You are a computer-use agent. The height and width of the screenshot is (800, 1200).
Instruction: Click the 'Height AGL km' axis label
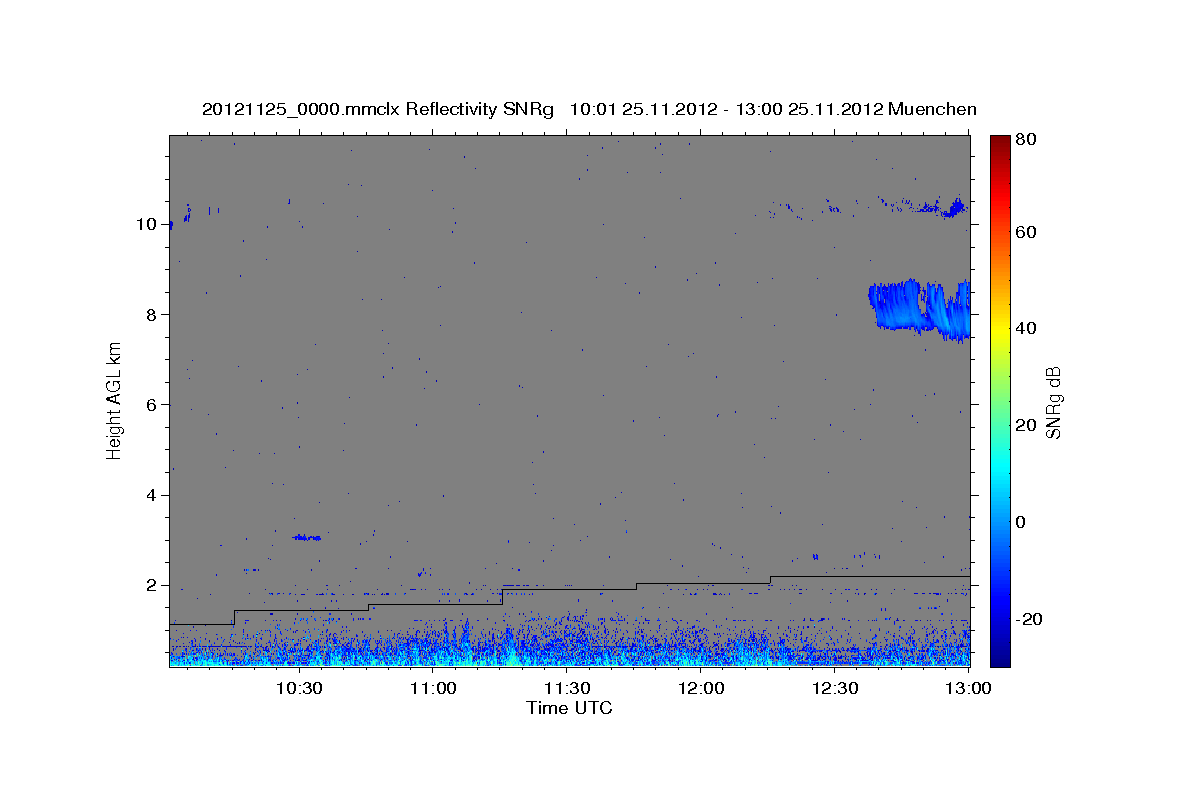pos(115,400)
